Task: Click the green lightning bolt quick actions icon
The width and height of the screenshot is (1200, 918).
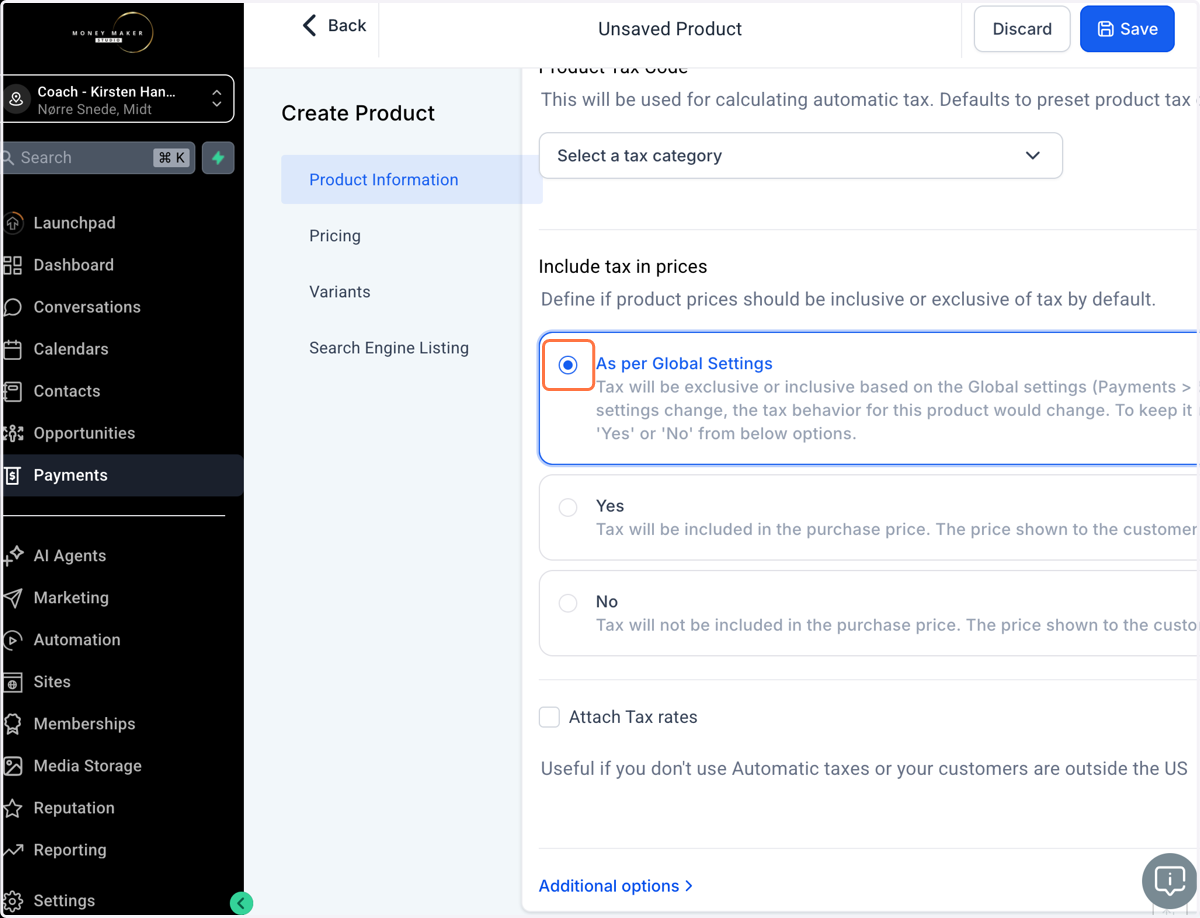Action: pos(218,158)
